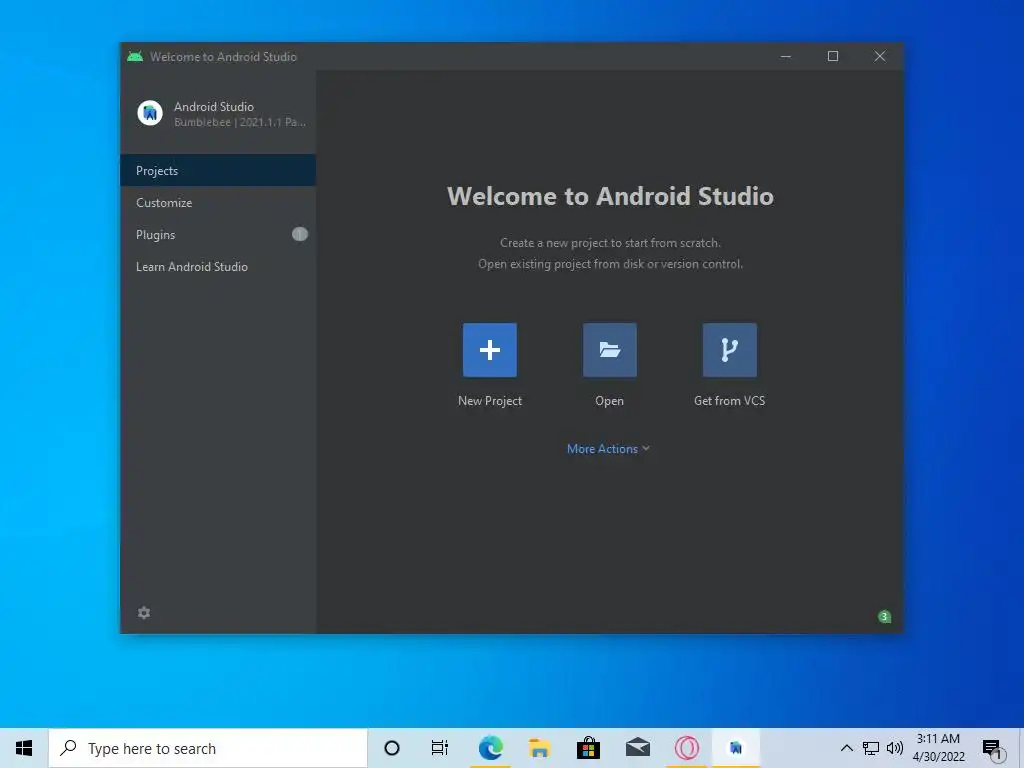Open the Mail app from the taskbar
The image size is (1024, 768).
[x=637, y=748]
